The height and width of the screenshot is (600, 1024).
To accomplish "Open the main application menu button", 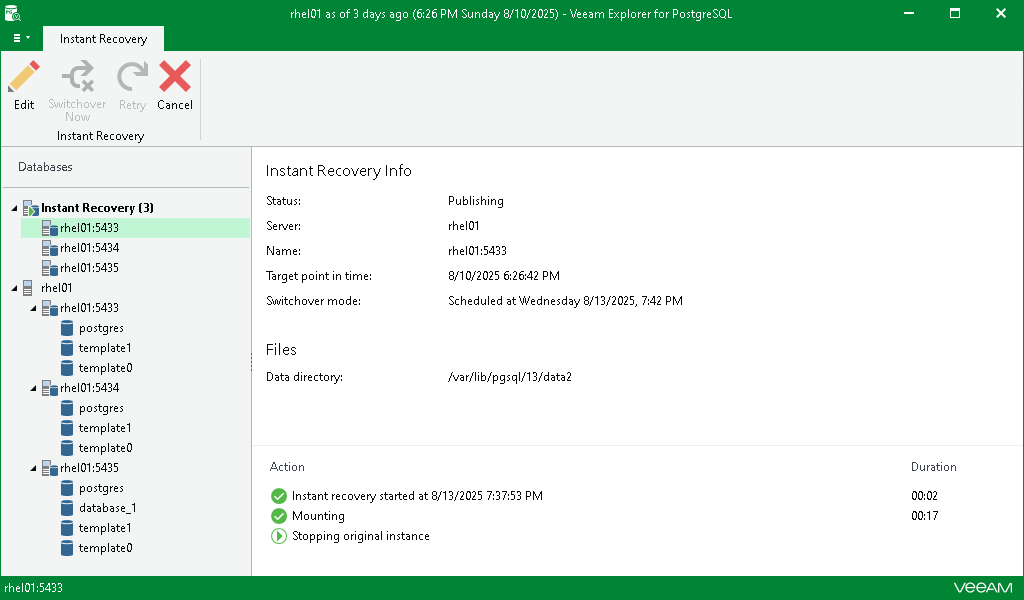I will coord(21,38).
